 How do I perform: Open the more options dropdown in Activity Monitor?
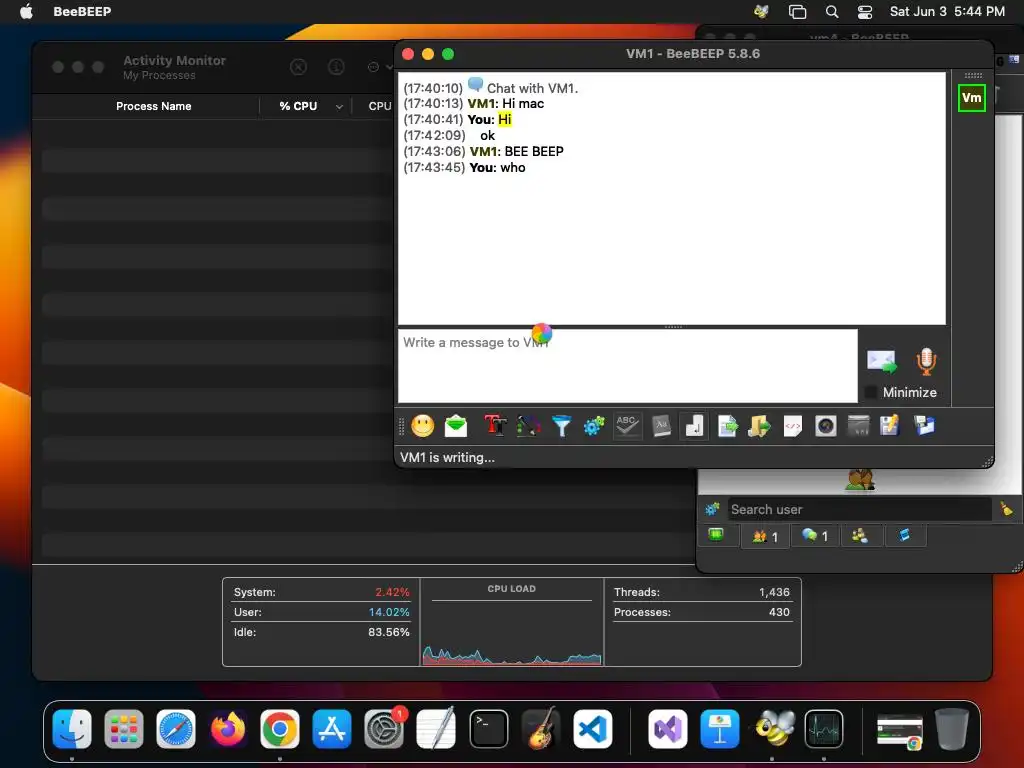pyautogui.click(x=379, y=67)
